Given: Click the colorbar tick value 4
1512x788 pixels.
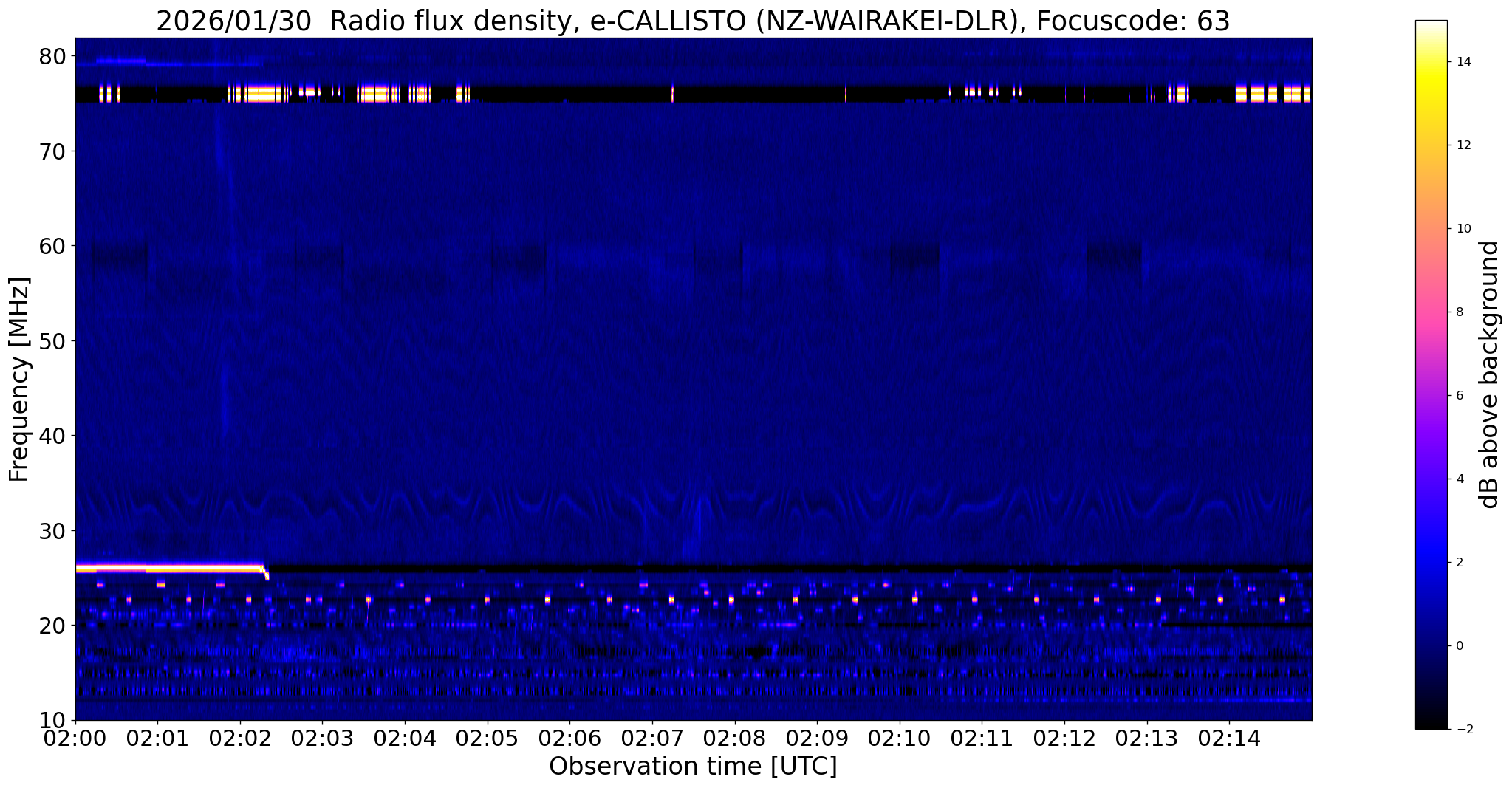Looking at the screenshot, I should [x=1459, y=479].
